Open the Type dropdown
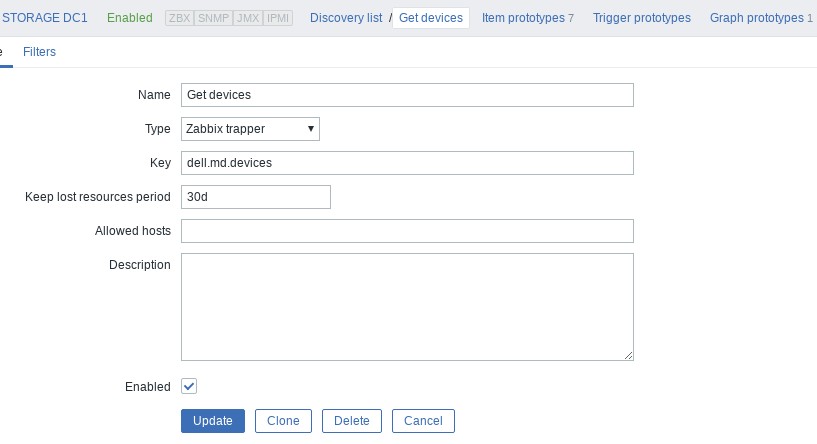The image size is (817, 444). 250,128
